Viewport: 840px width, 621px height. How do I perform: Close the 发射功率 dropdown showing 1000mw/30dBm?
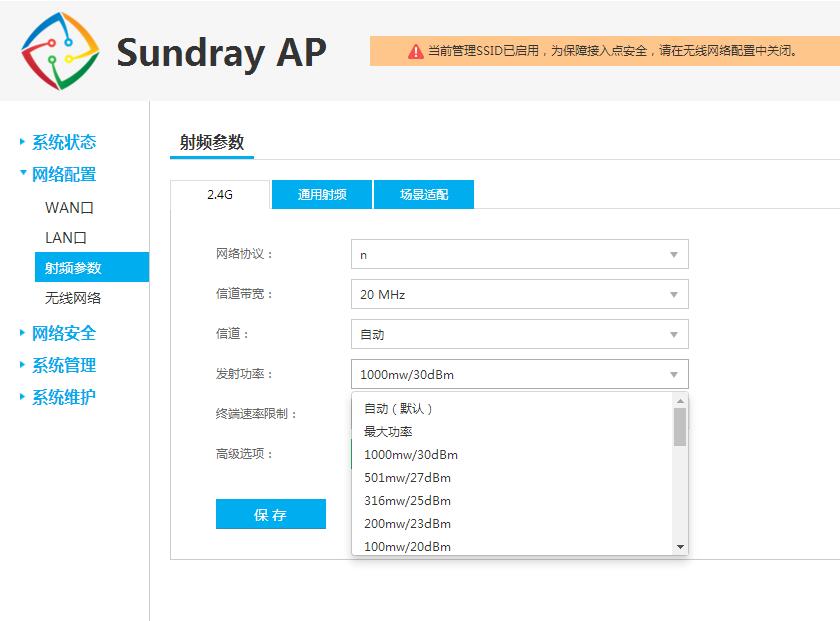coord(520,374)
